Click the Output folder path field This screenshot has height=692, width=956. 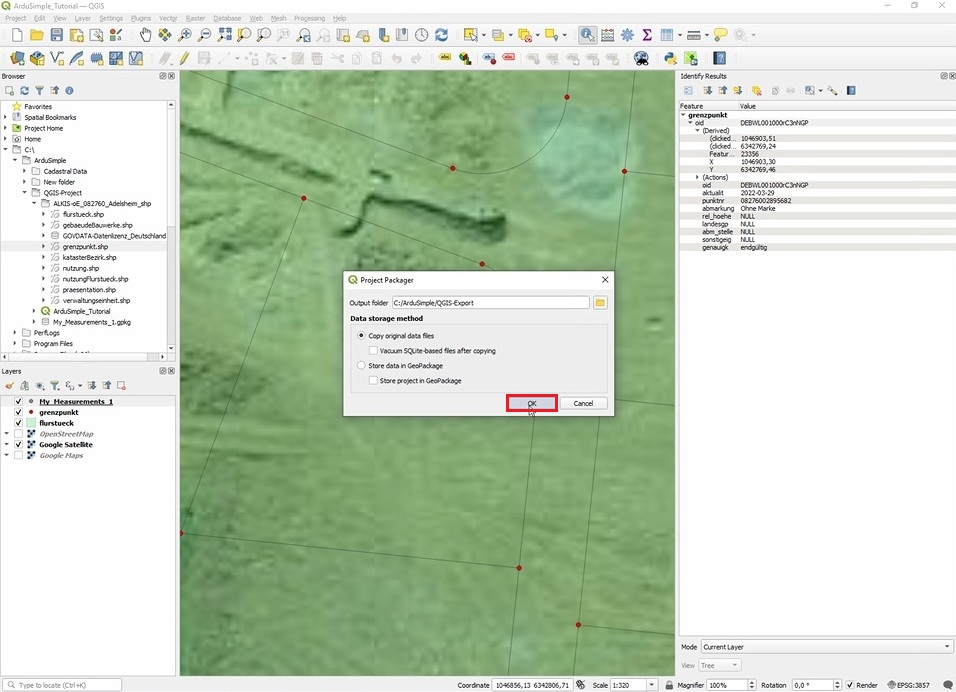pos(490,302)
